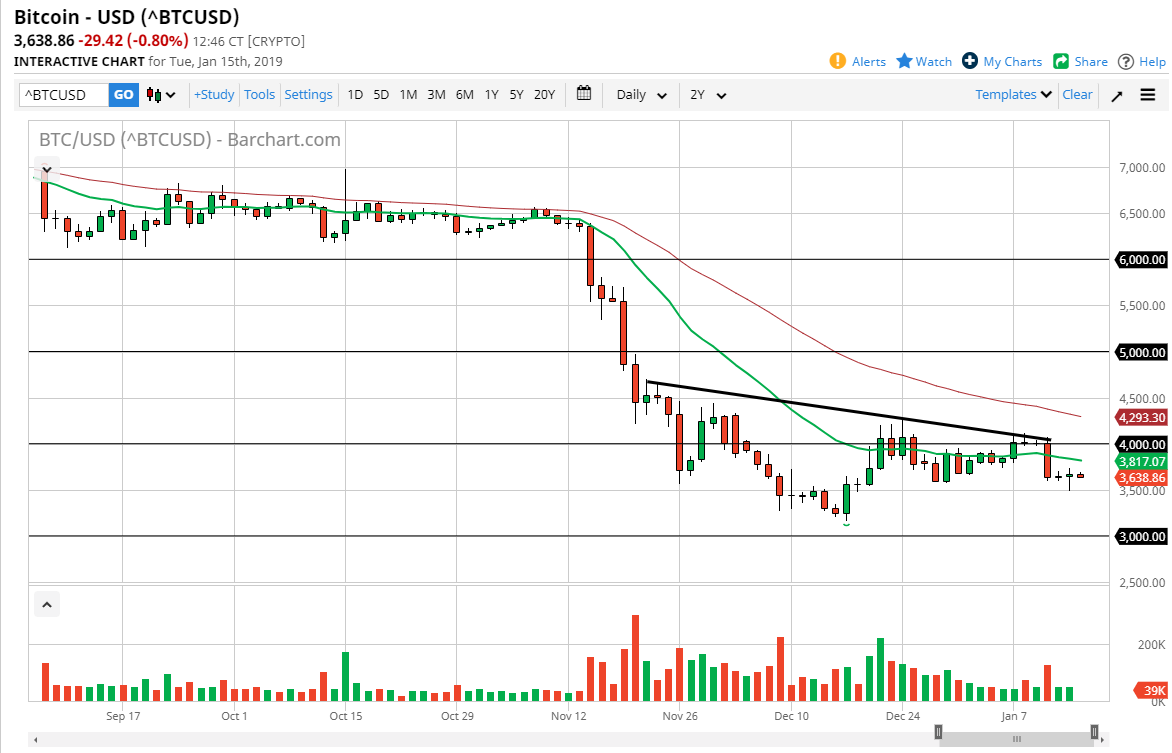Open the Tools menu
This screenshot has height=753, width=1172.
[x=259, y=94]
